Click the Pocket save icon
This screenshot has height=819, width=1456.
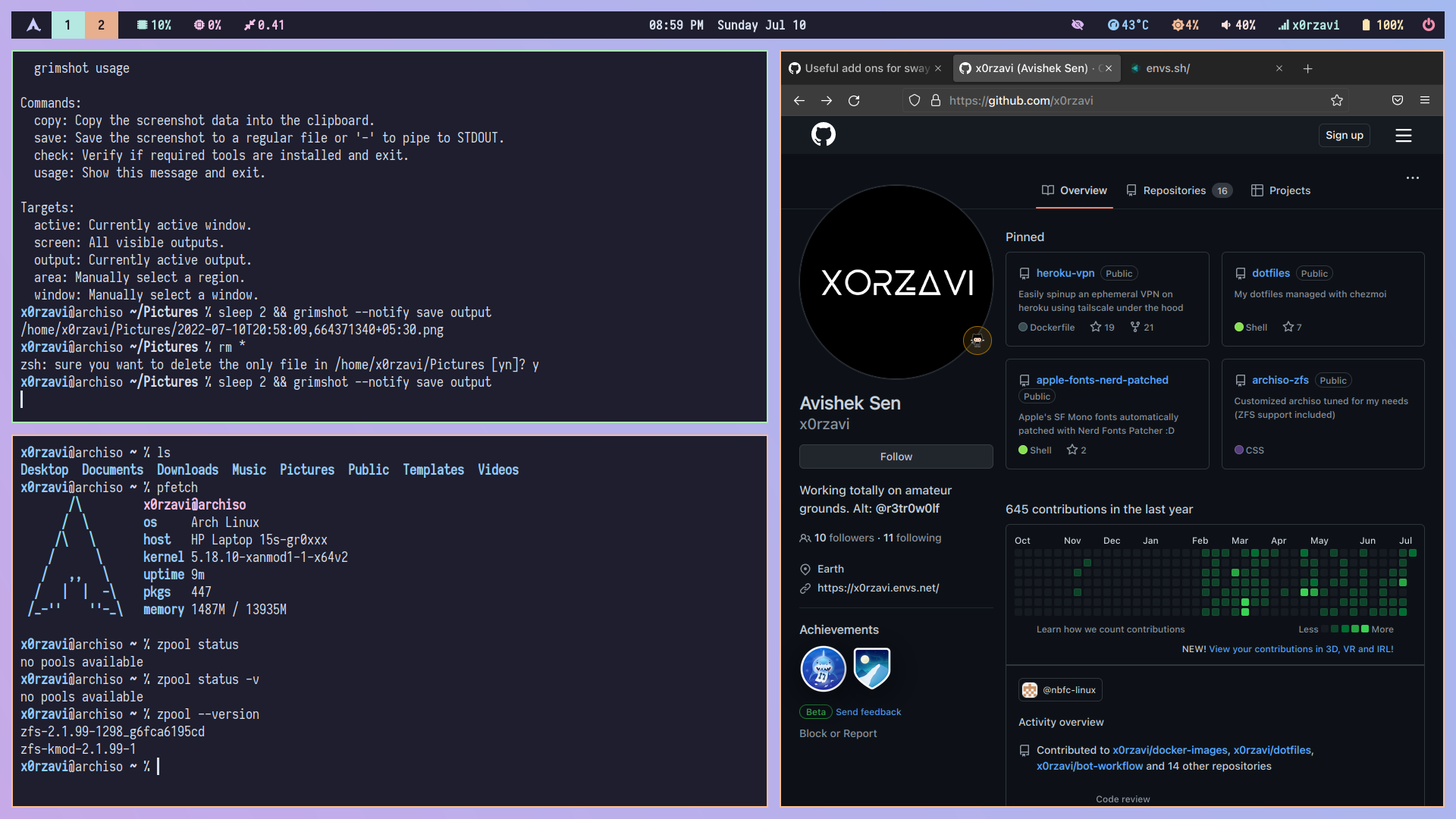[x=1397, y=101]
